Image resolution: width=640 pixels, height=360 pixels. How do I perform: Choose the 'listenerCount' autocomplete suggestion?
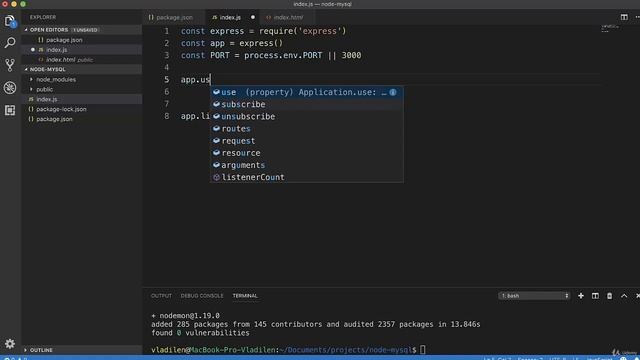click(x=307, y=177)
